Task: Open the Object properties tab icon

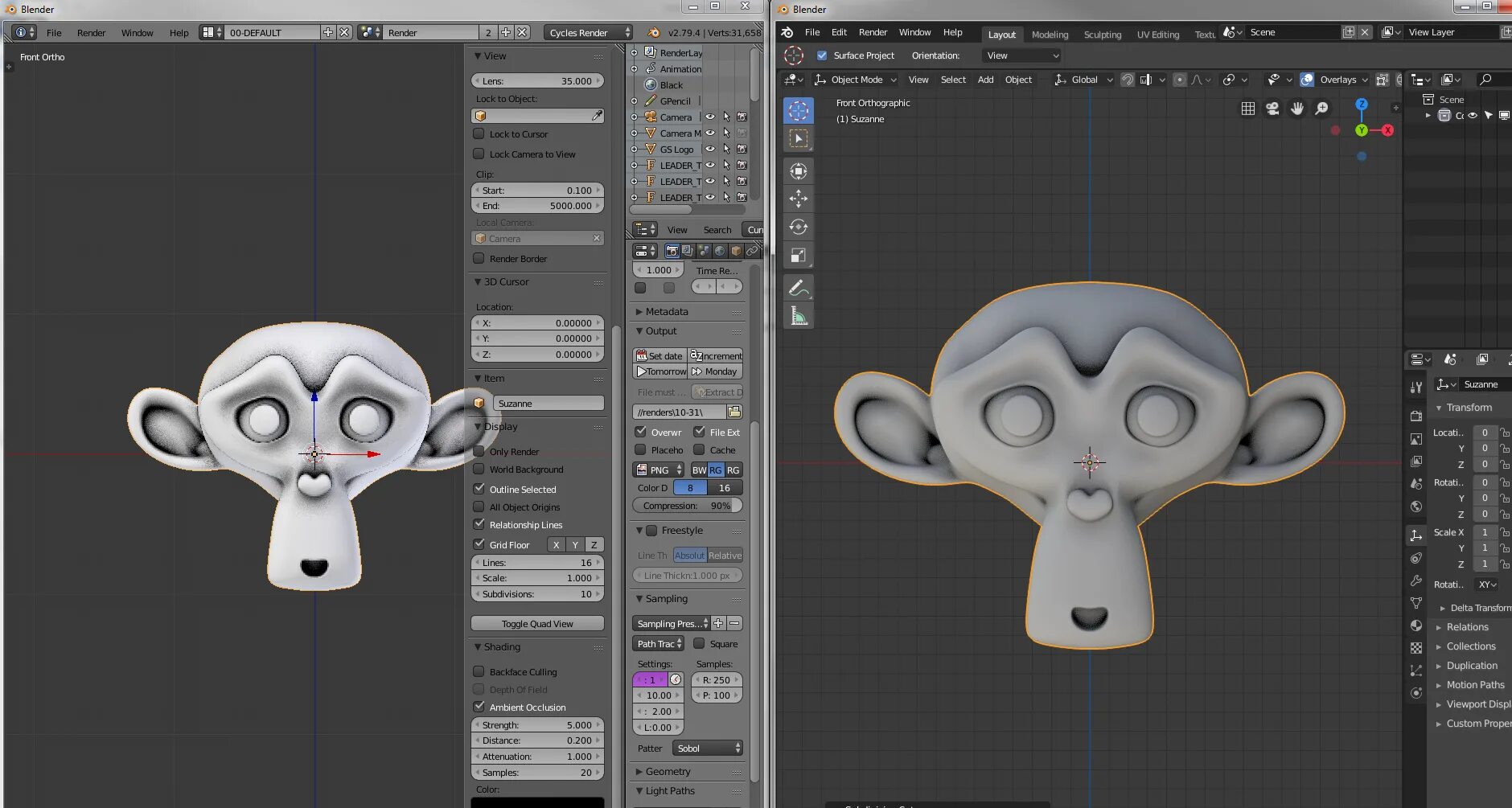Action: [1416, 535]
